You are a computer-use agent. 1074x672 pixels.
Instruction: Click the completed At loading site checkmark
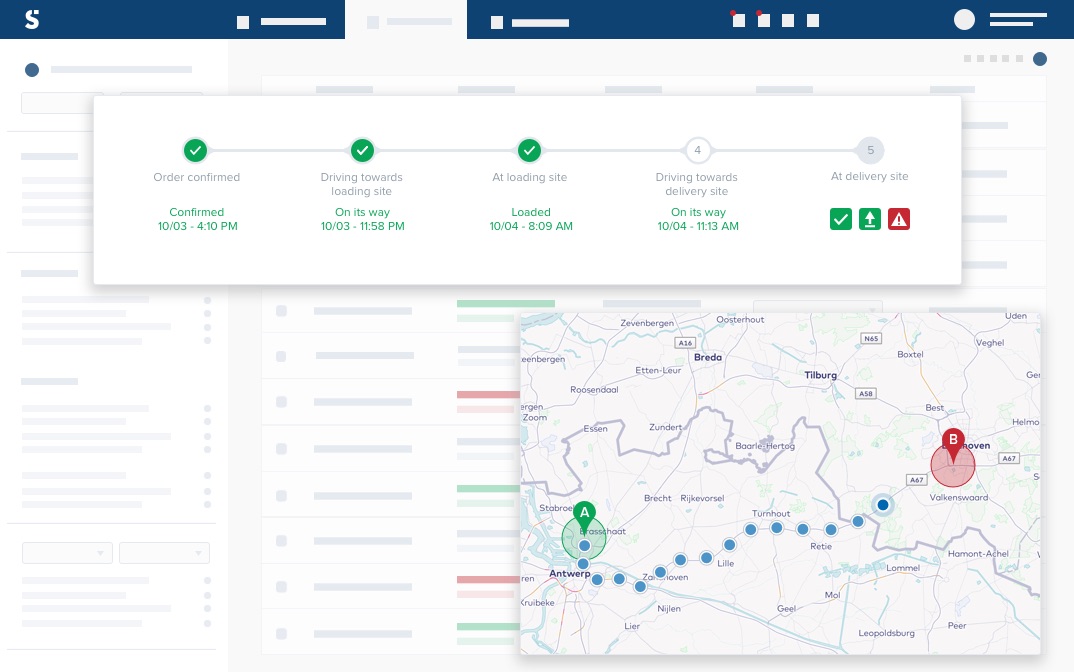(530, 150)
